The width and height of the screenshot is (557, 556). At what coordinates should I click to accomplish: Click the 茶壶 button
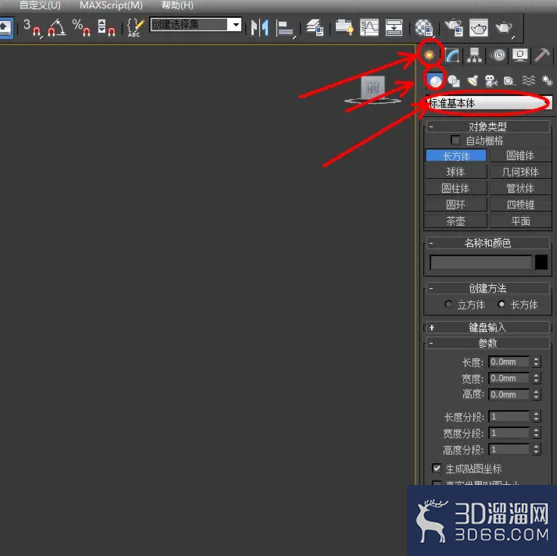point(456,221)
